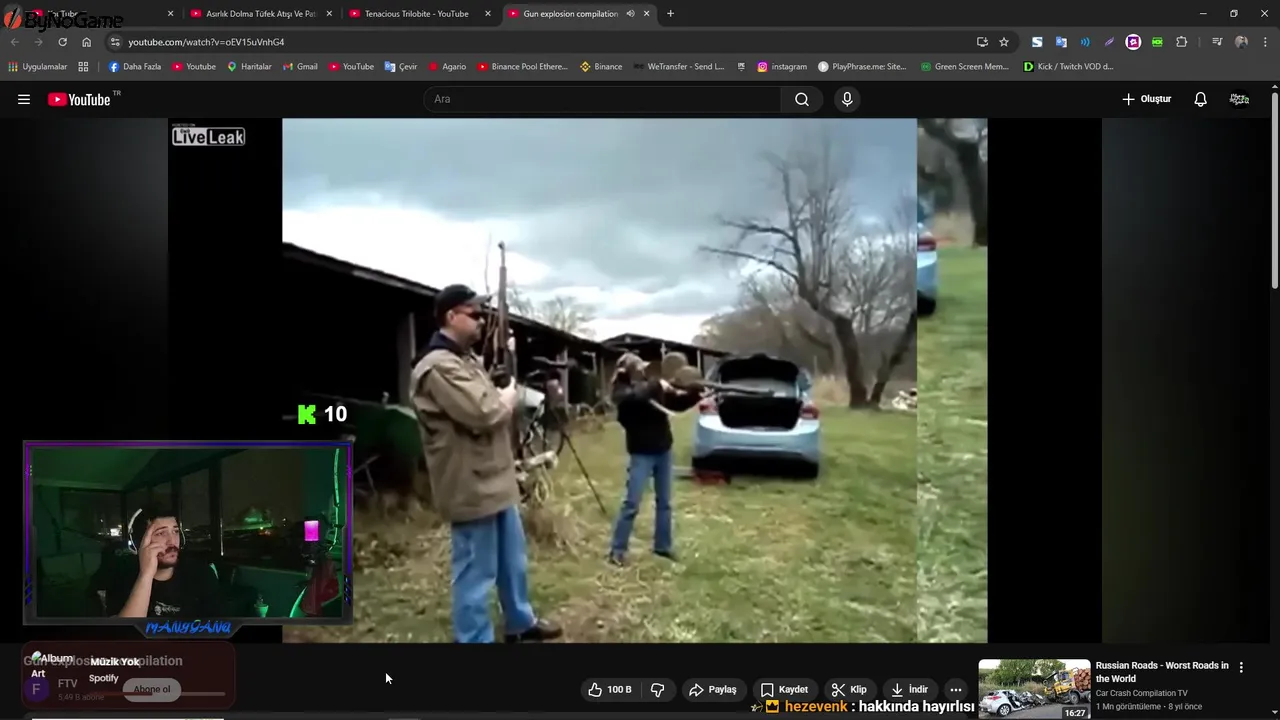
Task: Reload the page
Action: coord(62,42)
